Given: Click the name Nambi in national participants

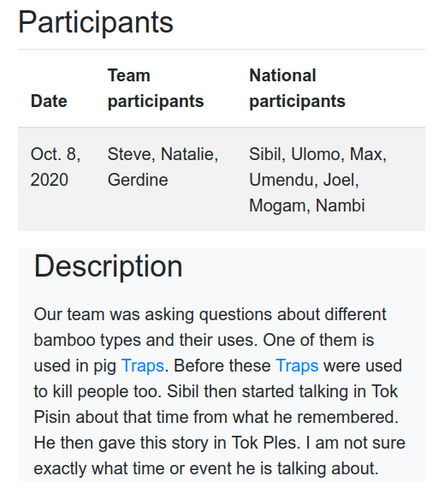Looking at the screenshot, I should coord(340,206).
